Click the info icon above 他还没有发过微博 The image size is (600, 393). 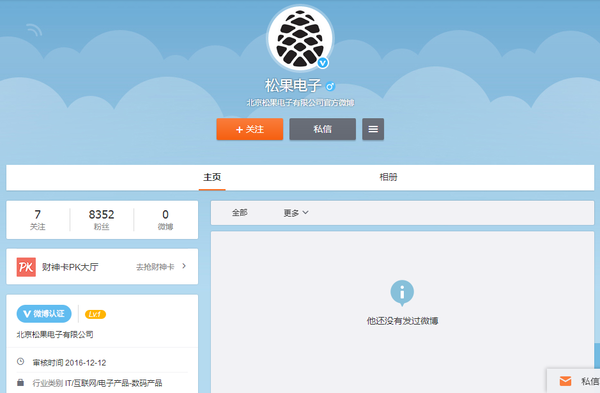click(402, 293)
